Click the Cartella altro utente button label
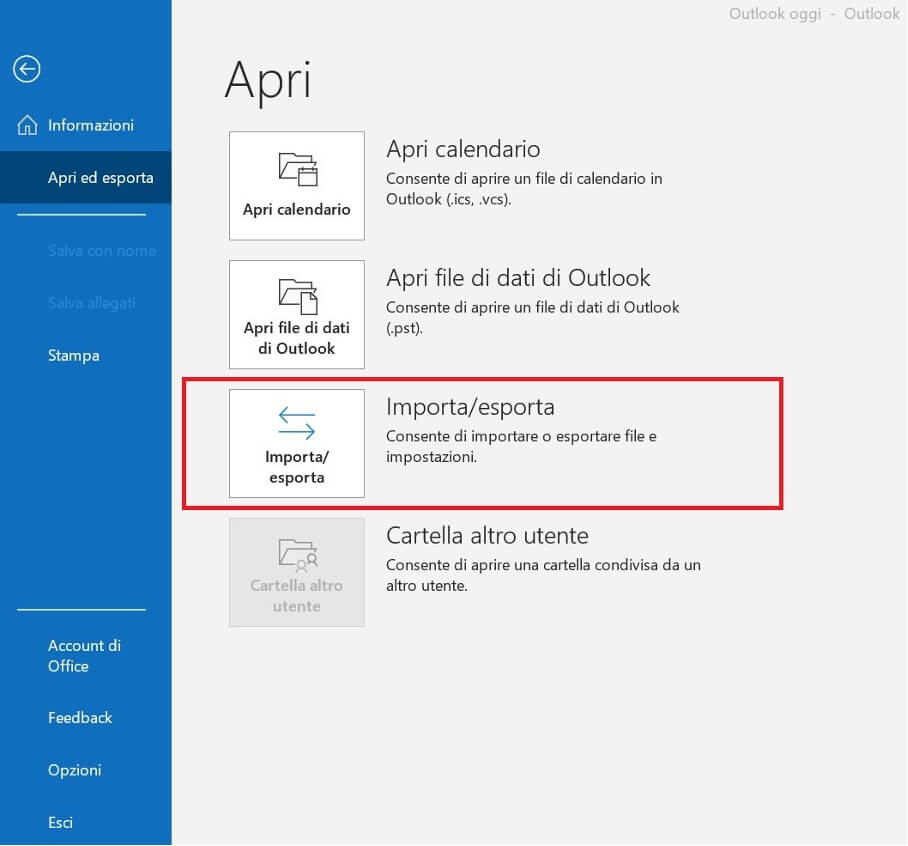The width and height of the screenshot is (908, 846). [x=296, y=596]
